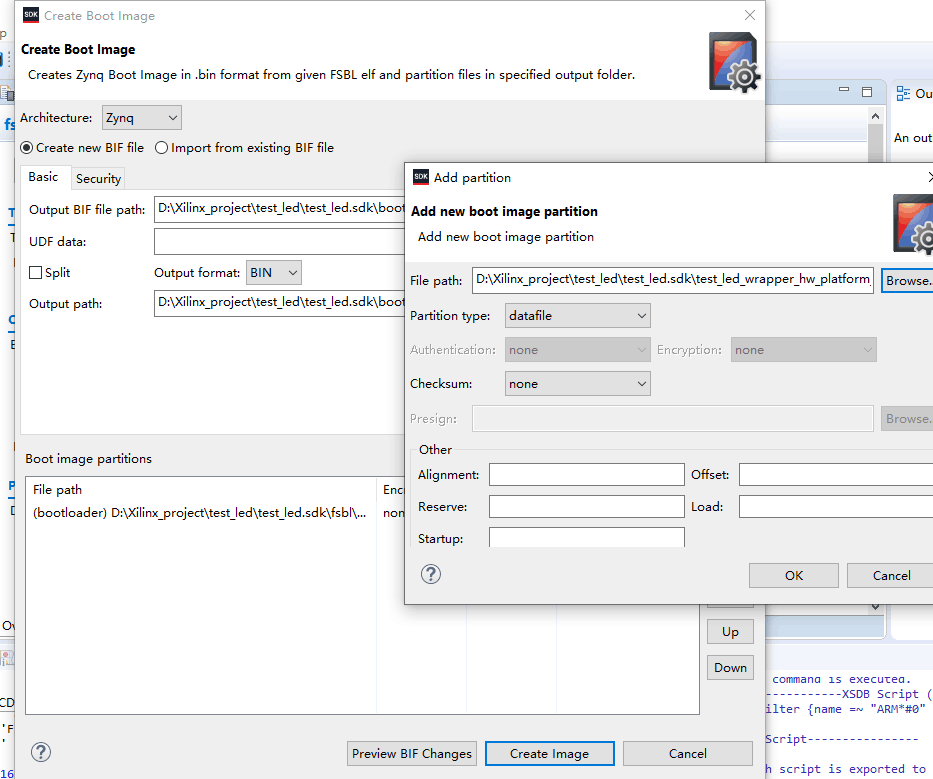Open the Checksum dropdown
This screenshot has width=933, height=779.
click(578, 384)
